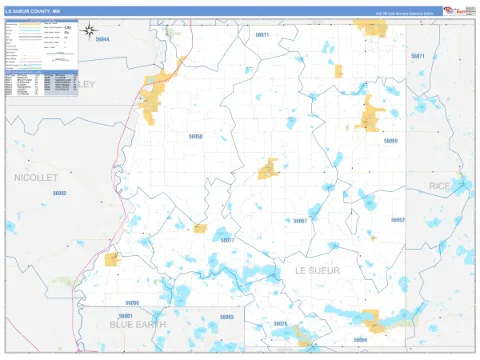Select the 56082 ZIP code label
The image size is (480, 360).
coord(60,193)
